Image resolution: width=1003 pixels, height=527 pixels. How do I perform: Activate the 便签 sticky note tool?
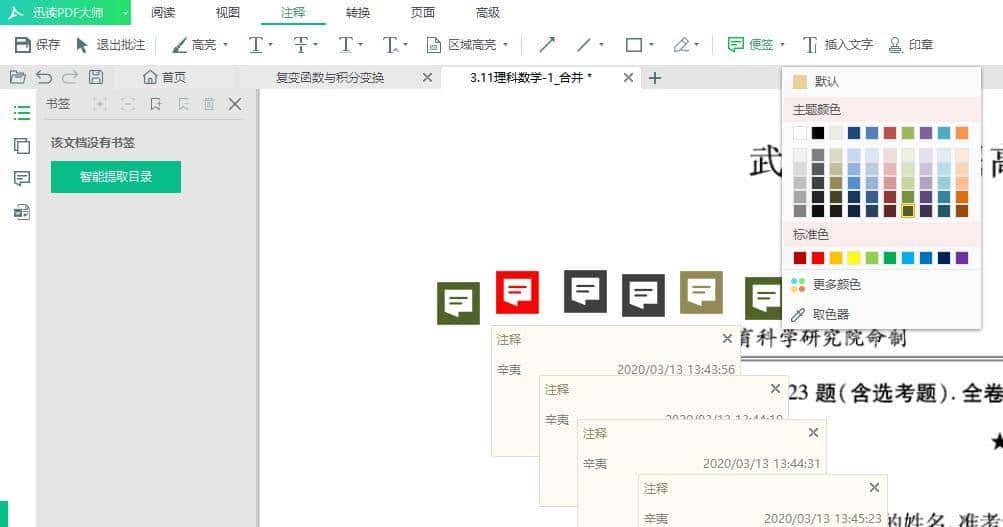(x=750, y=45)
